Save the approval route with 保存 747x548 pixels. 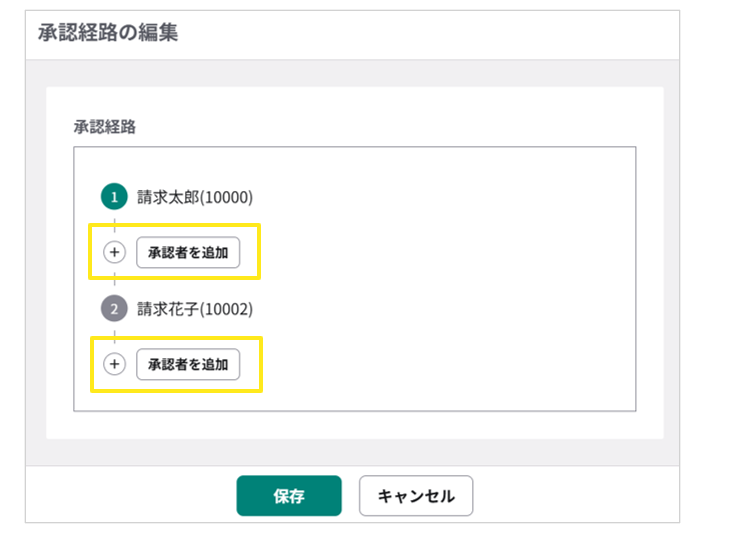click(x=289, y=495)
